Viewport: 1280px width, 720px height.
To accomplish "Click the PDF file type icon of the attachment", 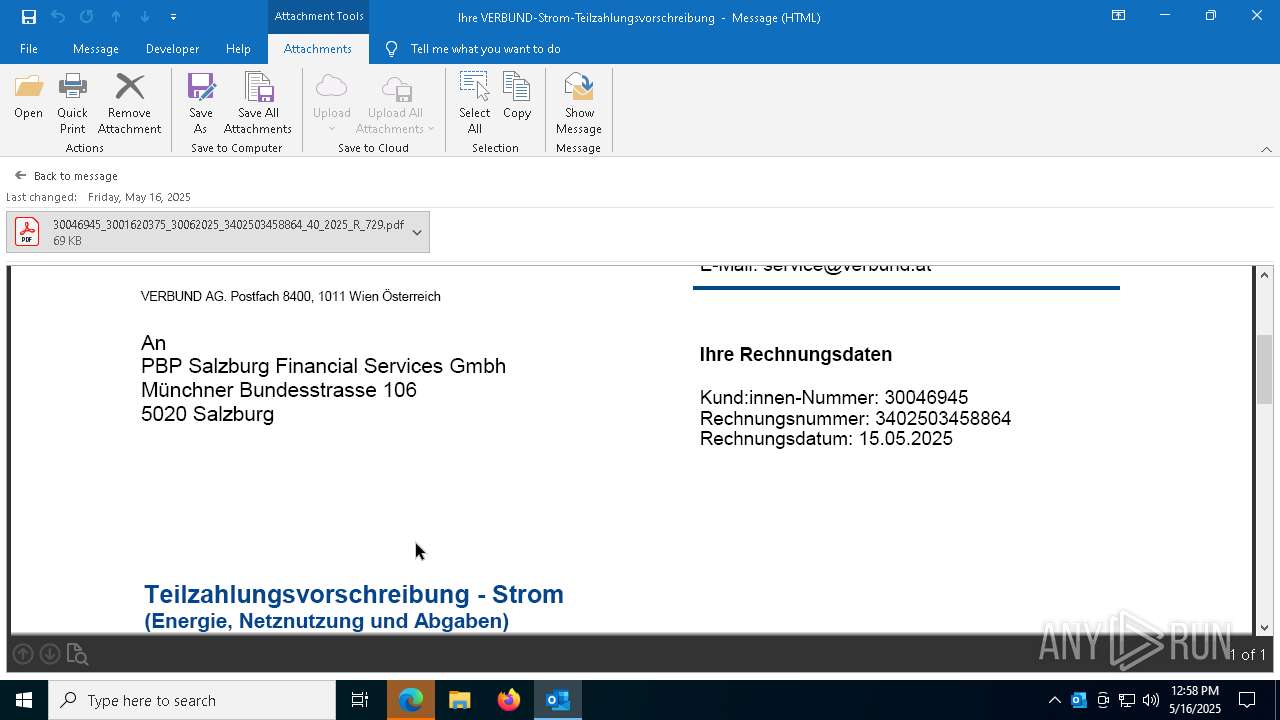I will point(27,232).
